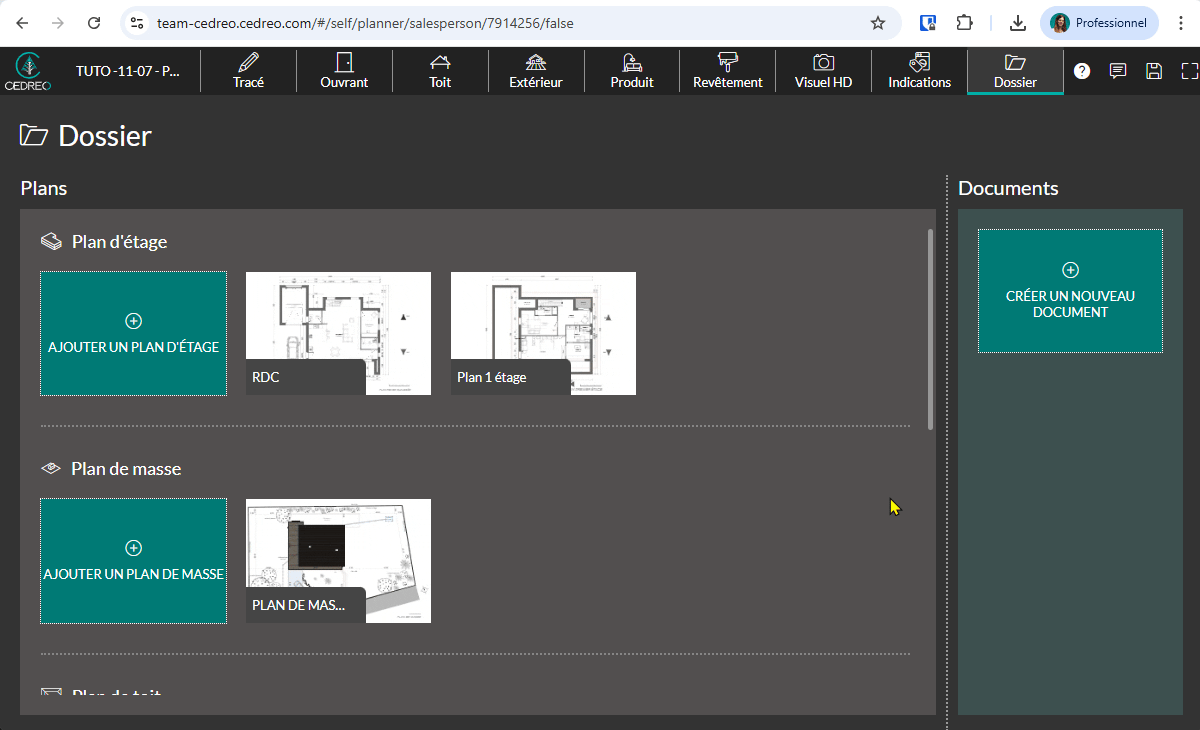Click the Plans panel vertical scrollbar
1200x730 pixels.
tap(931, 330)
